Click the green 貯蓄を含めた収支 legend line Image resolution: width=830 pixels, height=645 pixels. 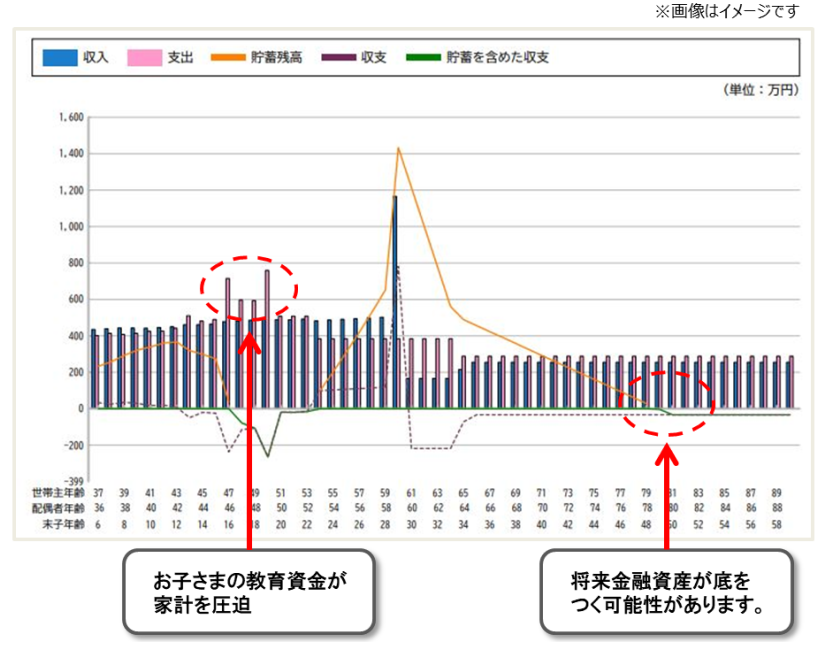(x=423, y=58)
